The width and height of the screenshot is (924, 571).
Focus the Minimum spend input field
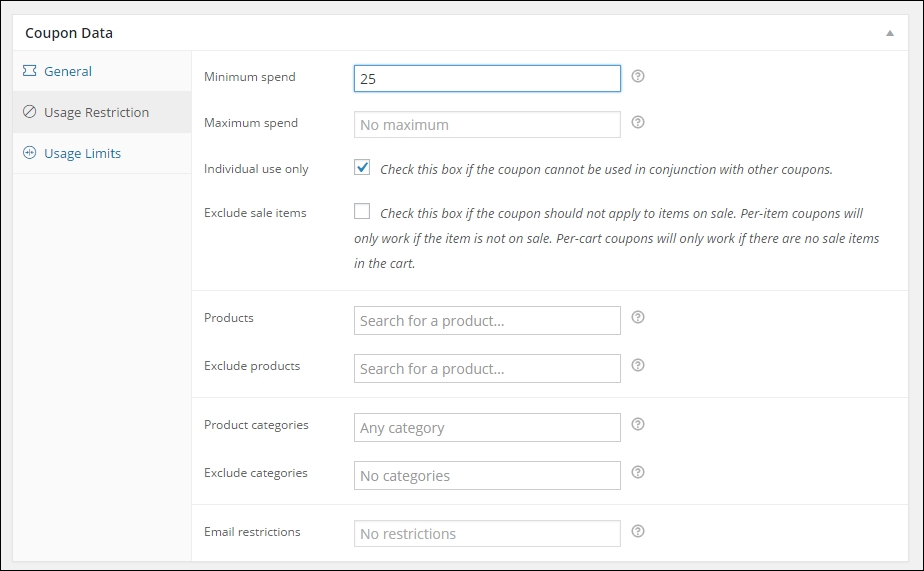487,79
